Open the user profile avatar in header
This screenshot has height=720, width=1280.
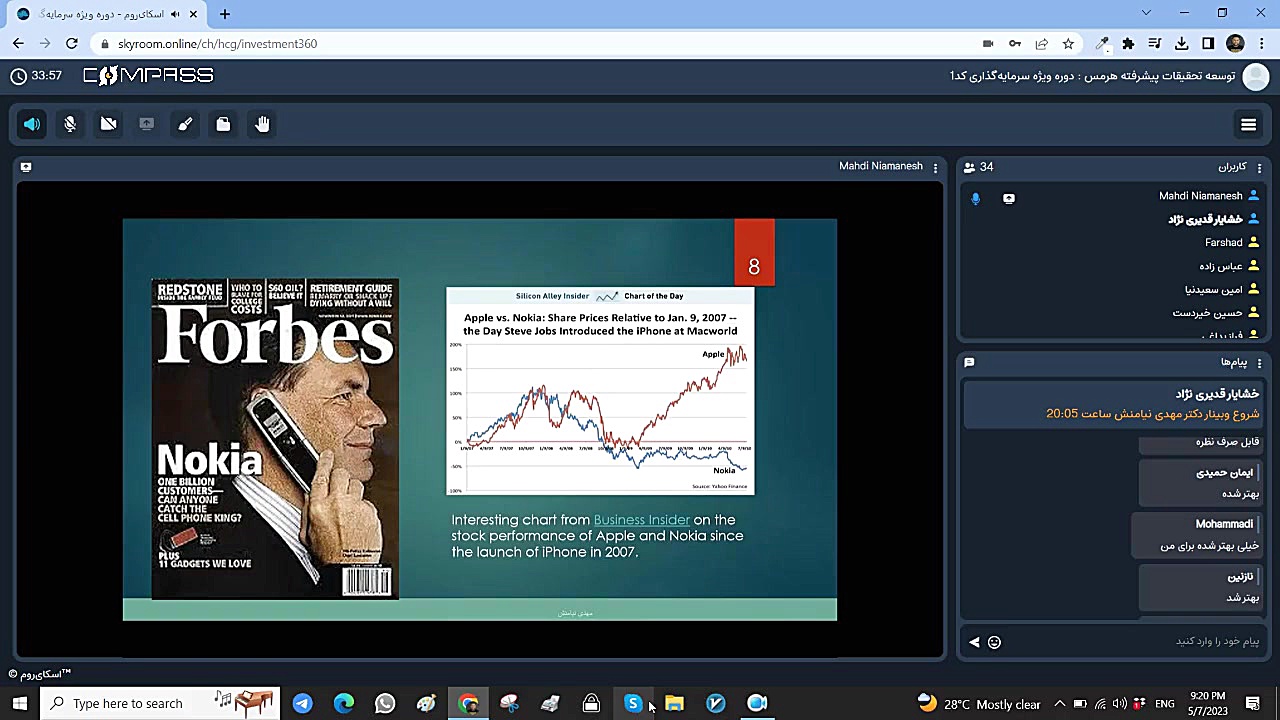(1255, 76)
